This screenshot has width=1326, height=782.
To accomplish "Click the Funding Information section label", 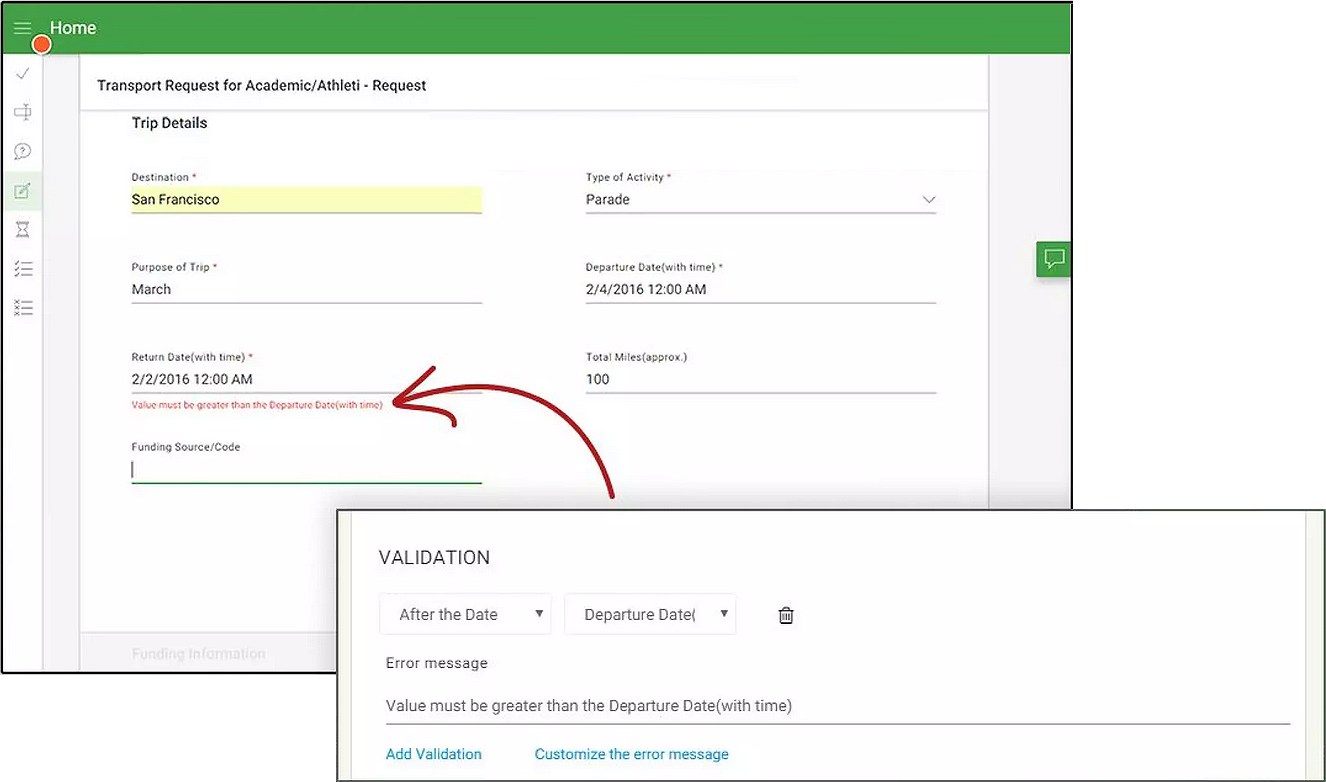I will 199,654.
